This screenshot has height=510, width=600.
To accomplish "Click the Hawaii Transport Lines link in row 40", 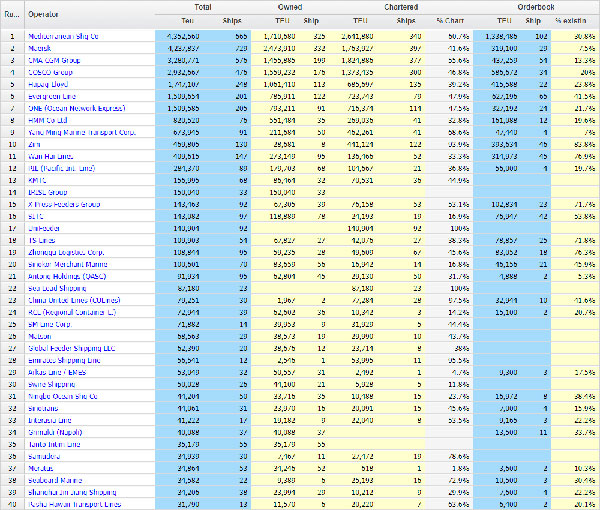I will click(75, 504).
